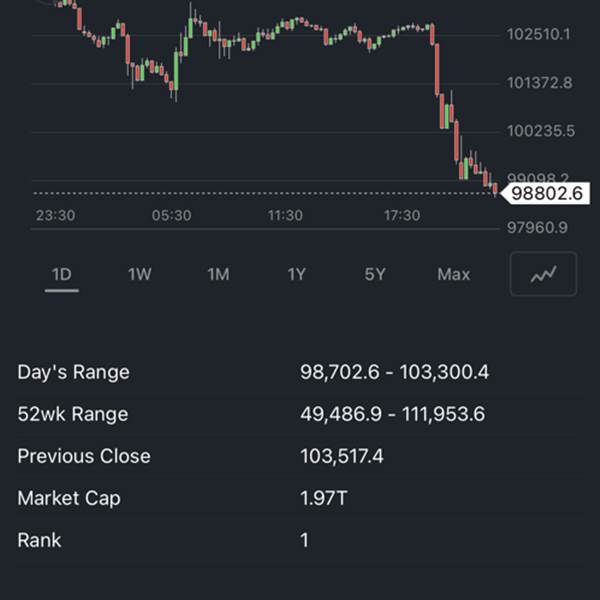
Task: Click the 101372.8 price axis label
Action: (540, 83)
